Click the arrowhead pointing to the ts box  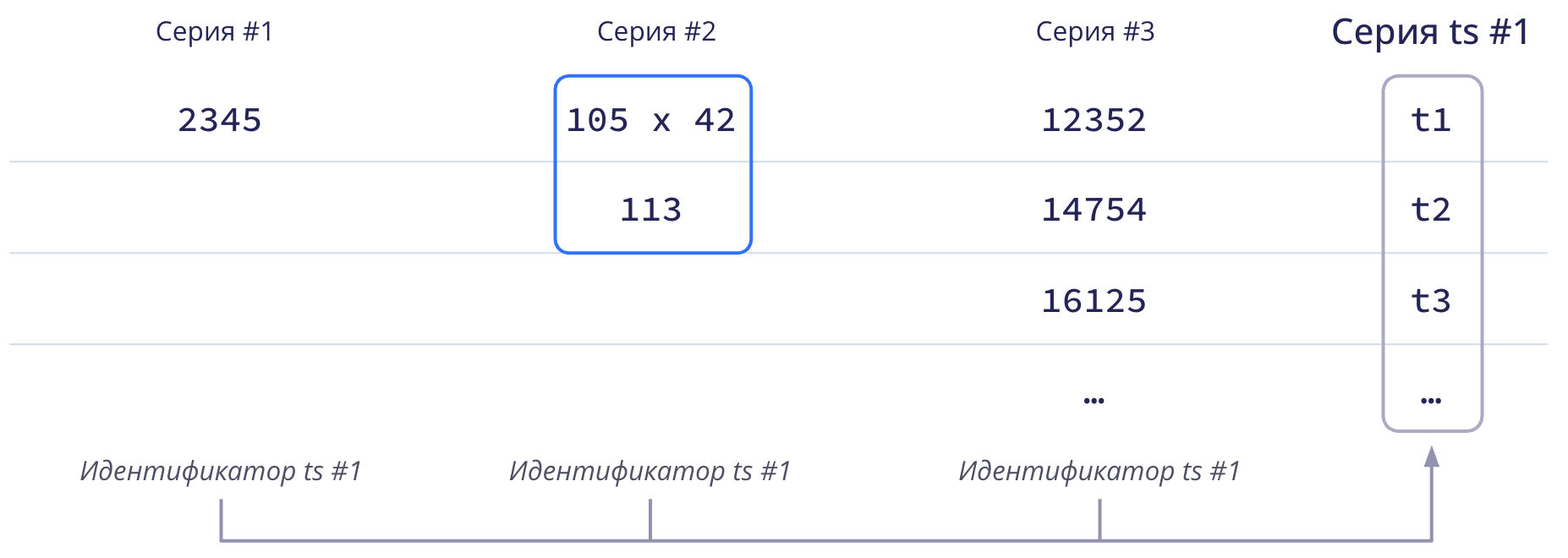1431,457
